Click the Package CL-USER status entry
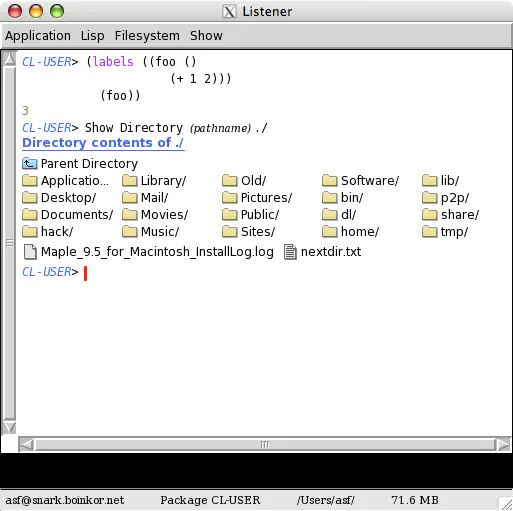Viewport: 513px width, 511px height. 210,500
